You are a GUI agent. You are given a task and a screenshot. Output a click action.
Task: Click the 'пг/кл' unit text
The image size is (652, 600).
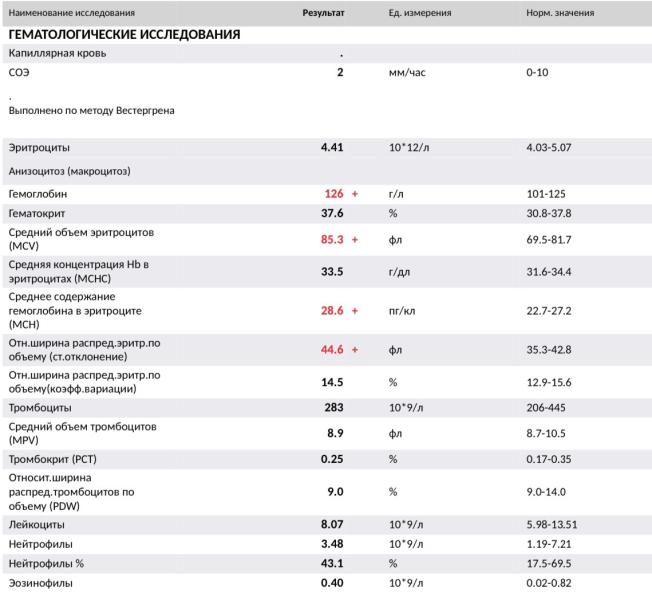pos(402,311)
